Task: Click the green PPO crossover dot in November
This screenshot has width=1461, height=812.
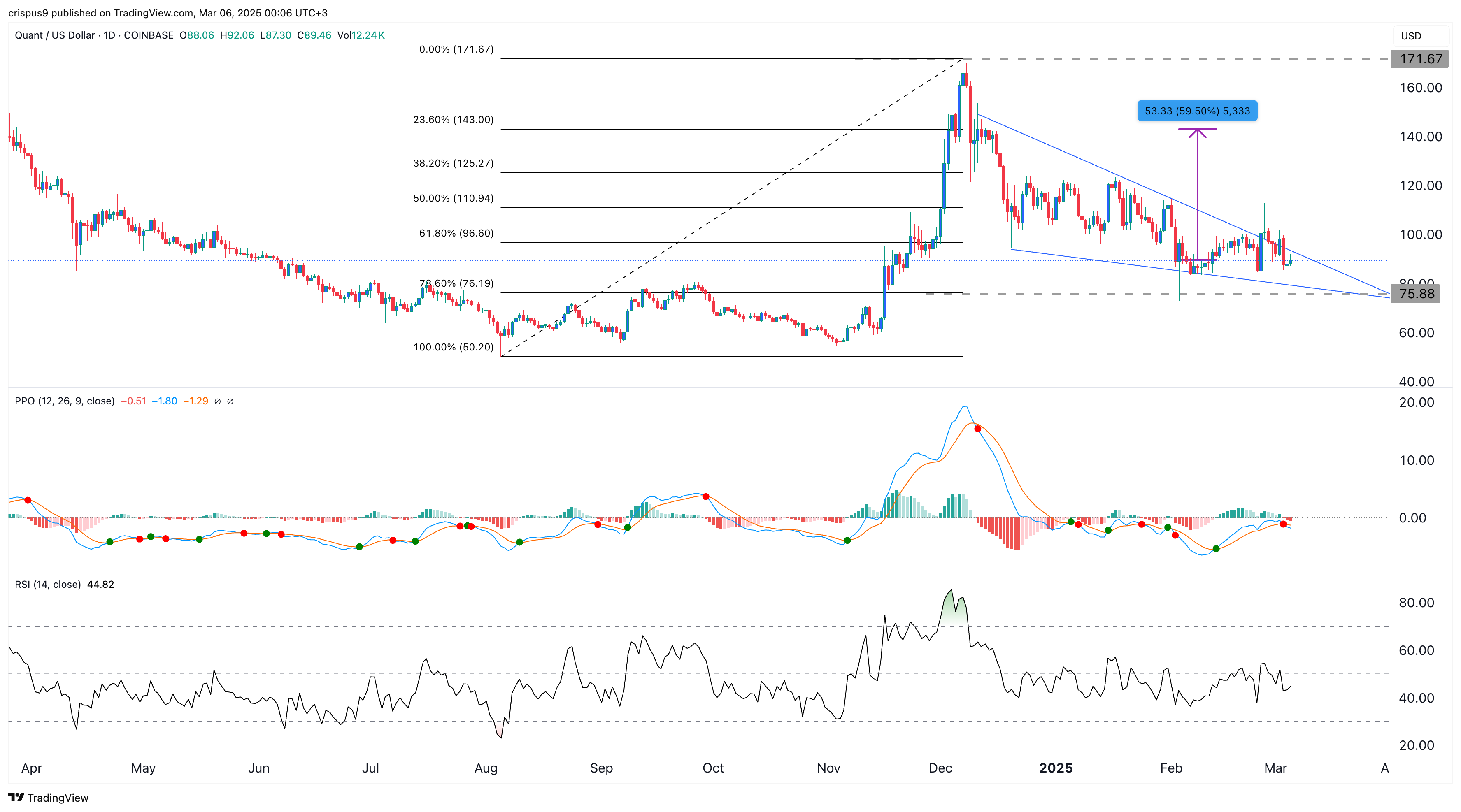Action: pyautogui.click(x=847, y=541)
